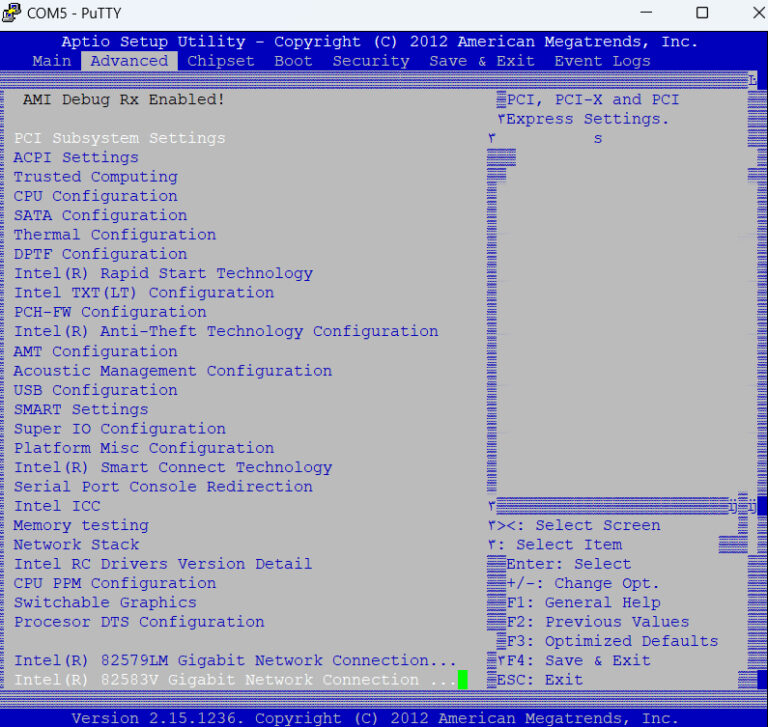Select PCH-FW Configuration
The width and height of the screenshot is (768, 727).
110,312
